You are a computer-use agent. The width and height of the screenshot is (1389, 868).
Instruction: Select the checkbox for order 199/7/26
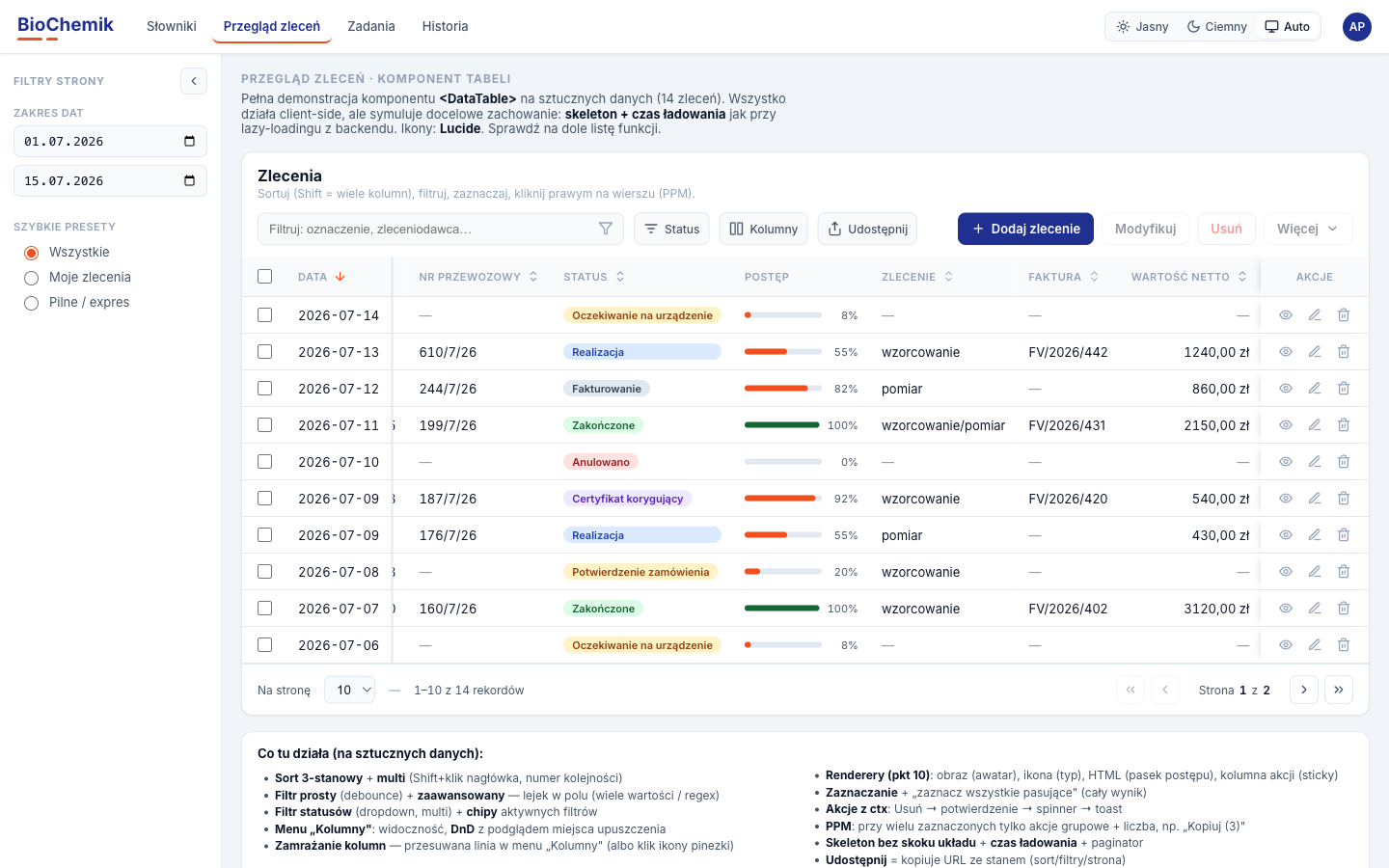[x=265, y=425]
